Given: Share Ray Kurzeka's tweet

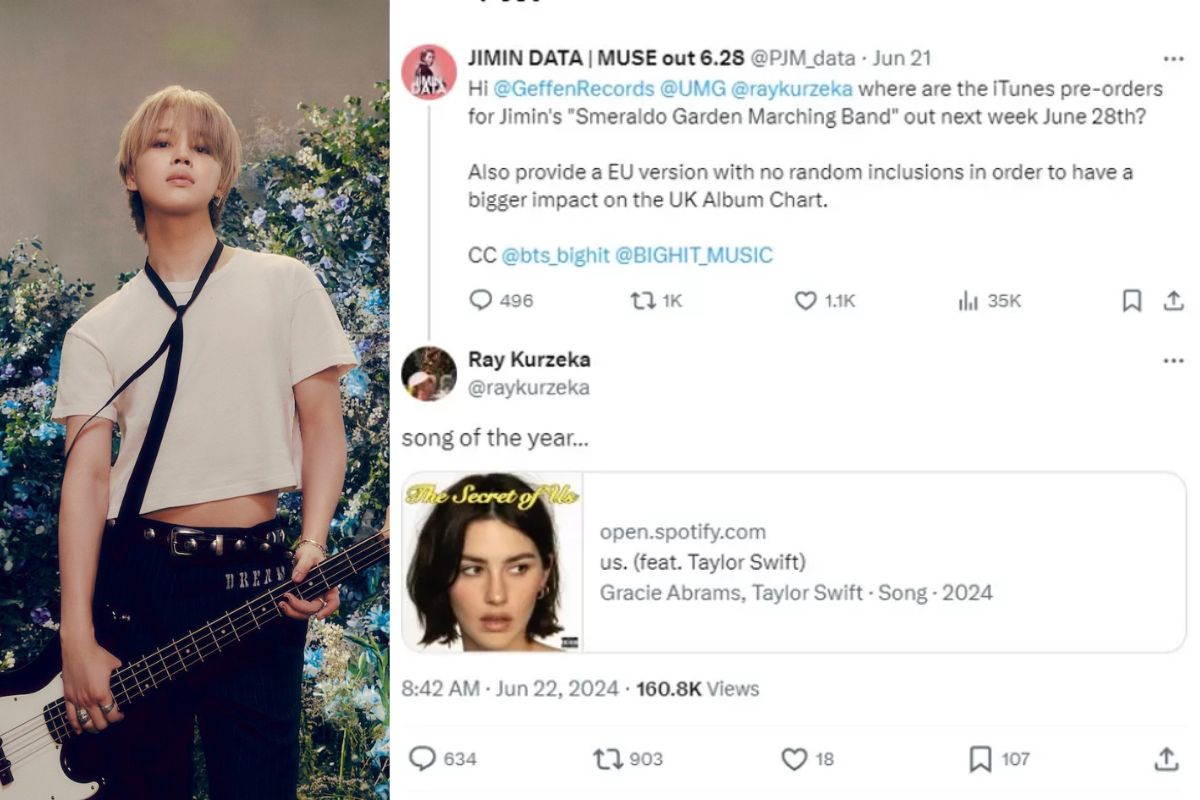Looking at the screenshot, I should [1166, 759].
